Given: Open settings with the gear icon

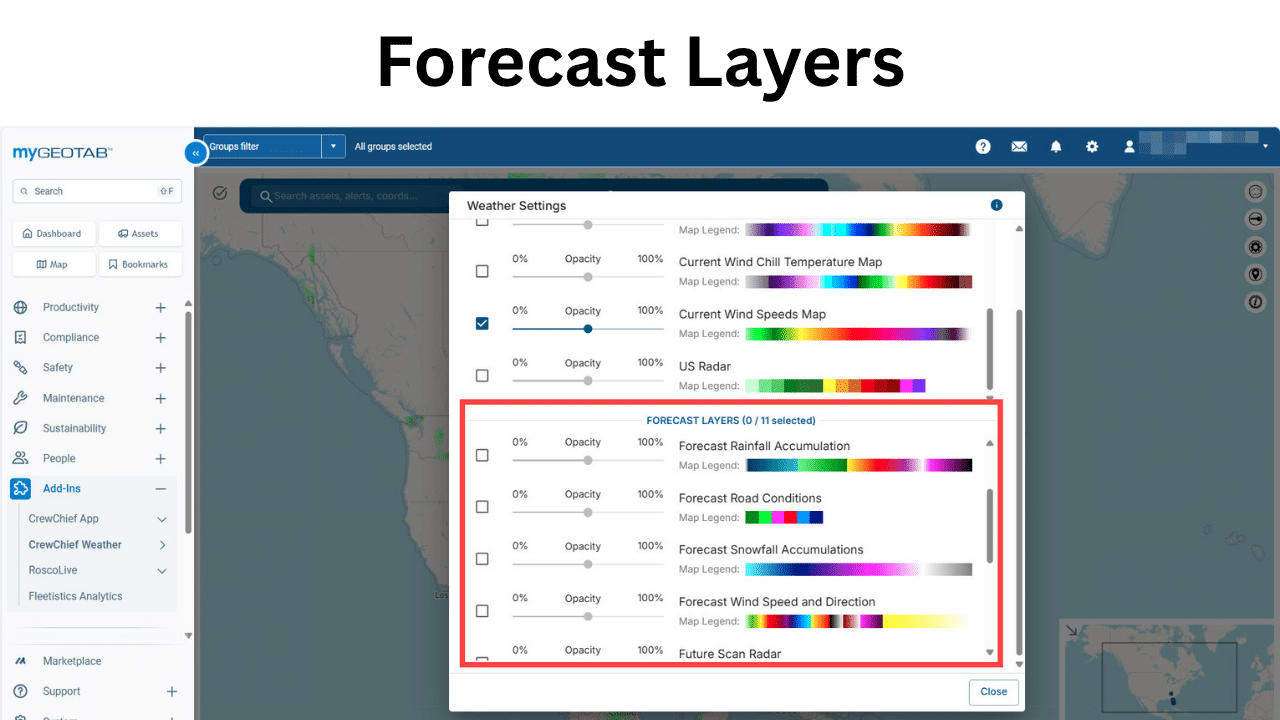Looking at the screenshot, I should pos(1091,146).
